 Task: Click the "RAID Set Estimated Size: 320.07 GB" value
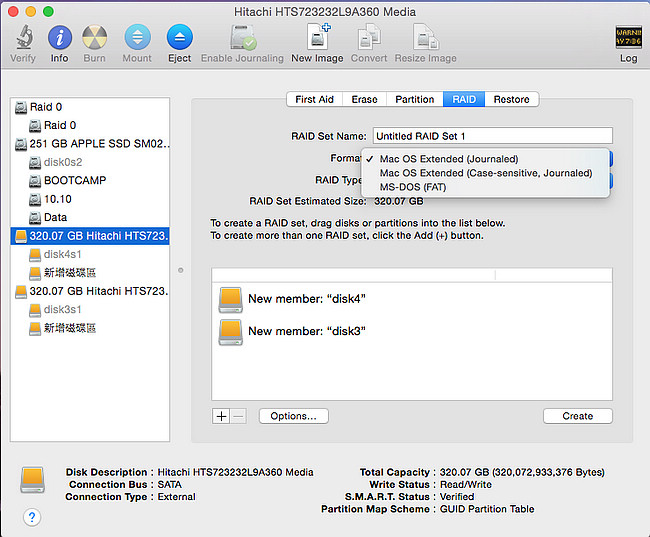tap(399, 201)
